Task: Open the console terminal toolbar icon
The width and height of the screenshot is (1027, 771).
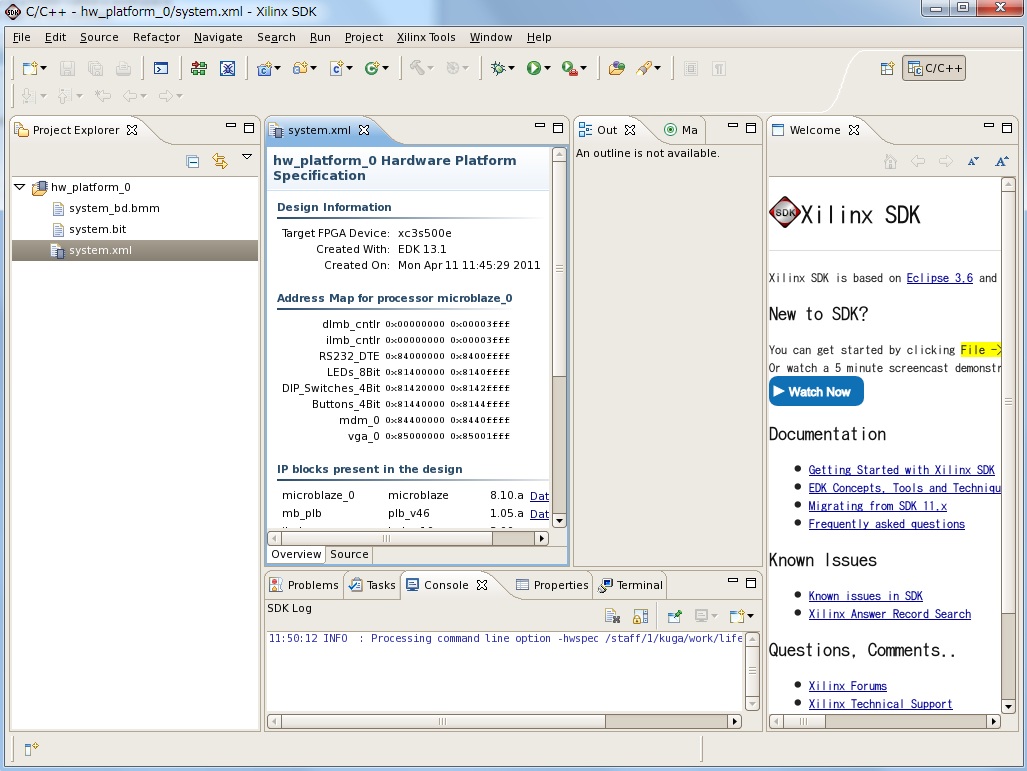Action: click(x=160, y=68)
